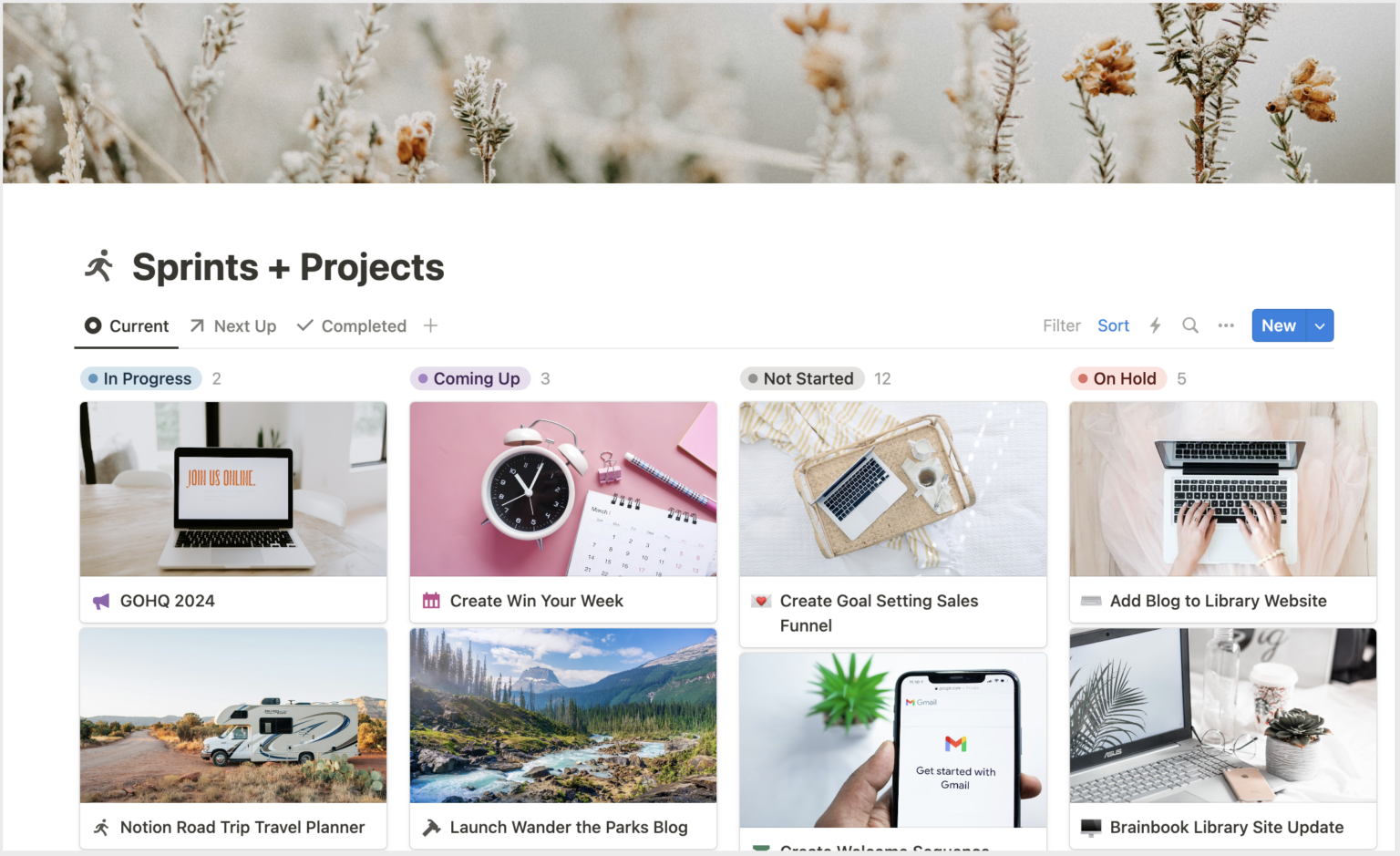
Task: Open search with the magnifying glass icon
Action: pos(1190,325)
